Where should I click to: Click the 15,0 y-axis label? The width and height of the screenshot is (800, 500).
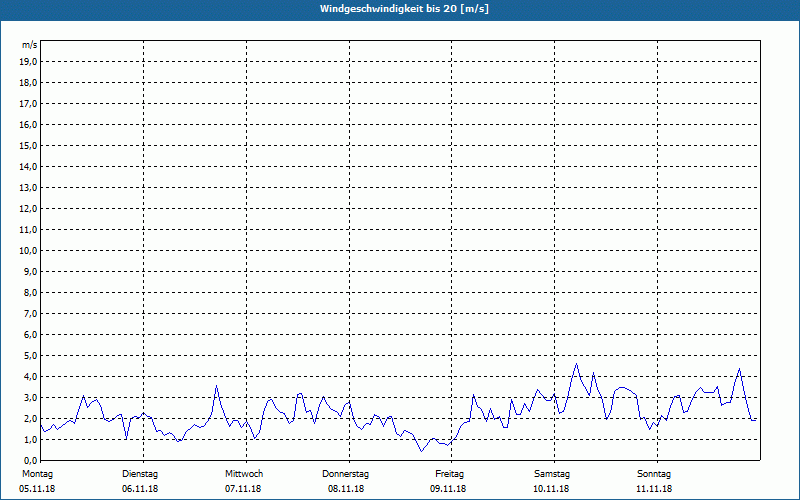(x=28, y=145)
